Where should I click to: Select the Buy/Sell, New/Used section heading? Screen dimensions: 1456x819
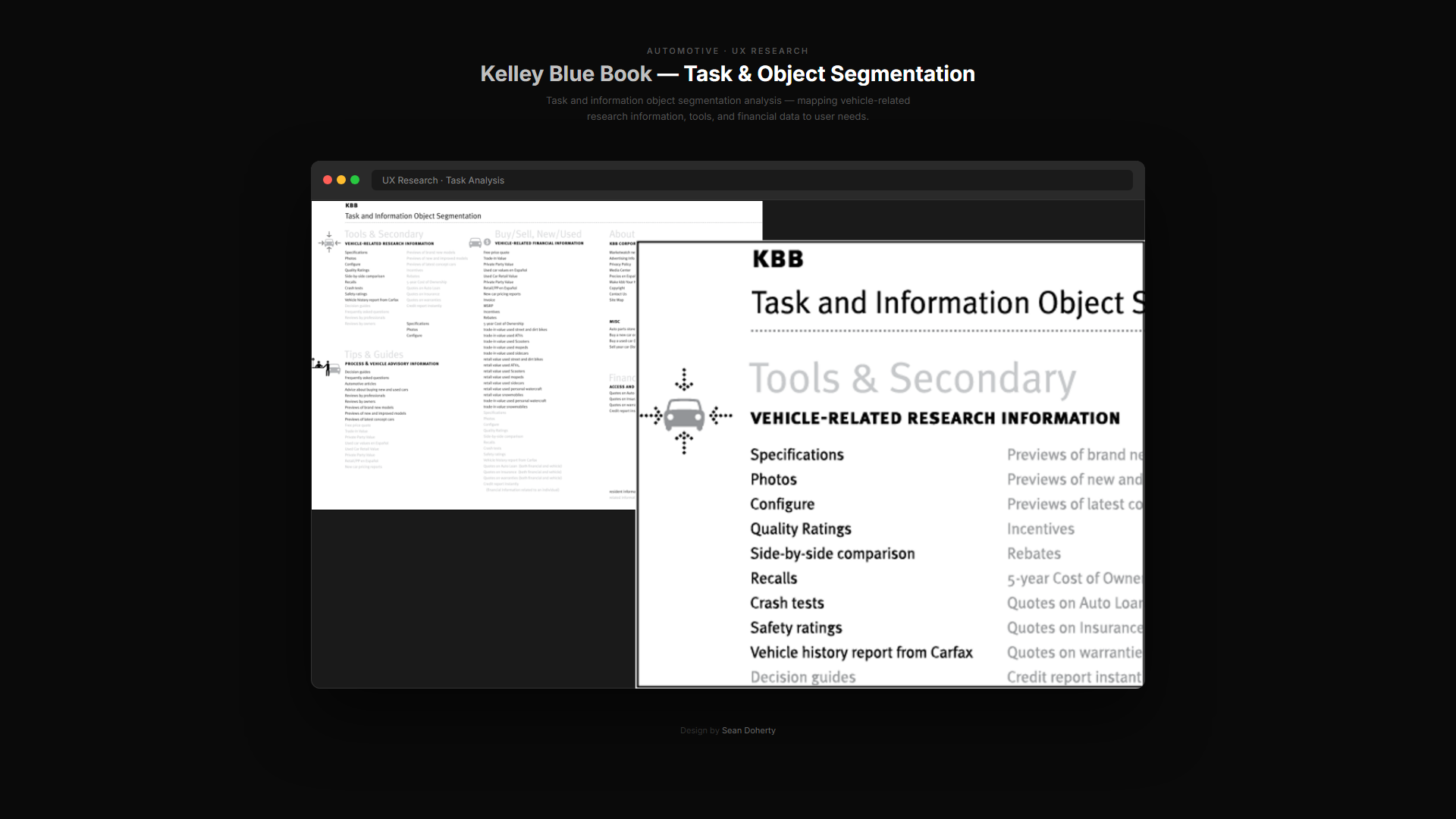(538, 234)
